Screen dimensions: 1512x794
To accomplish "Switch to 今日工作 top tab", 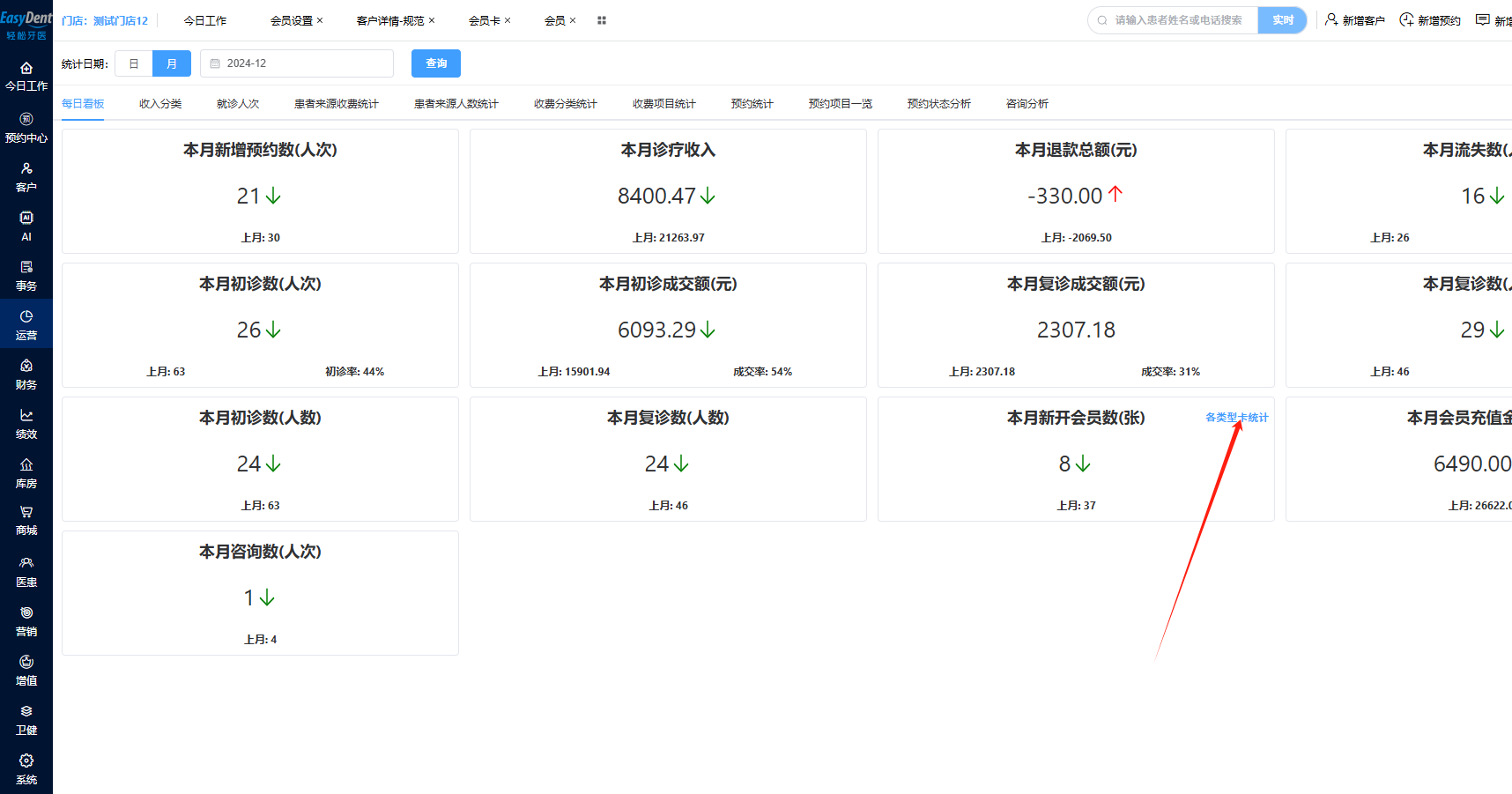I will pyautogui.click(x=205, y=20).
